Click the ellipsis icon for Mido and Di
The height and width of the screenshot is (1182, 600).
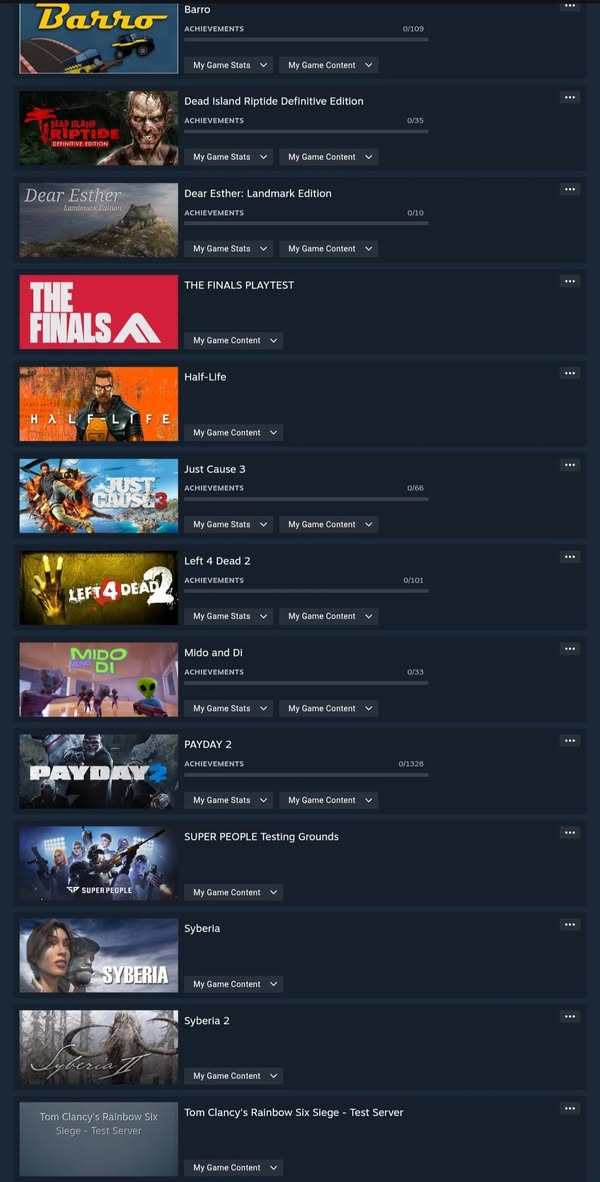[570, 649]
